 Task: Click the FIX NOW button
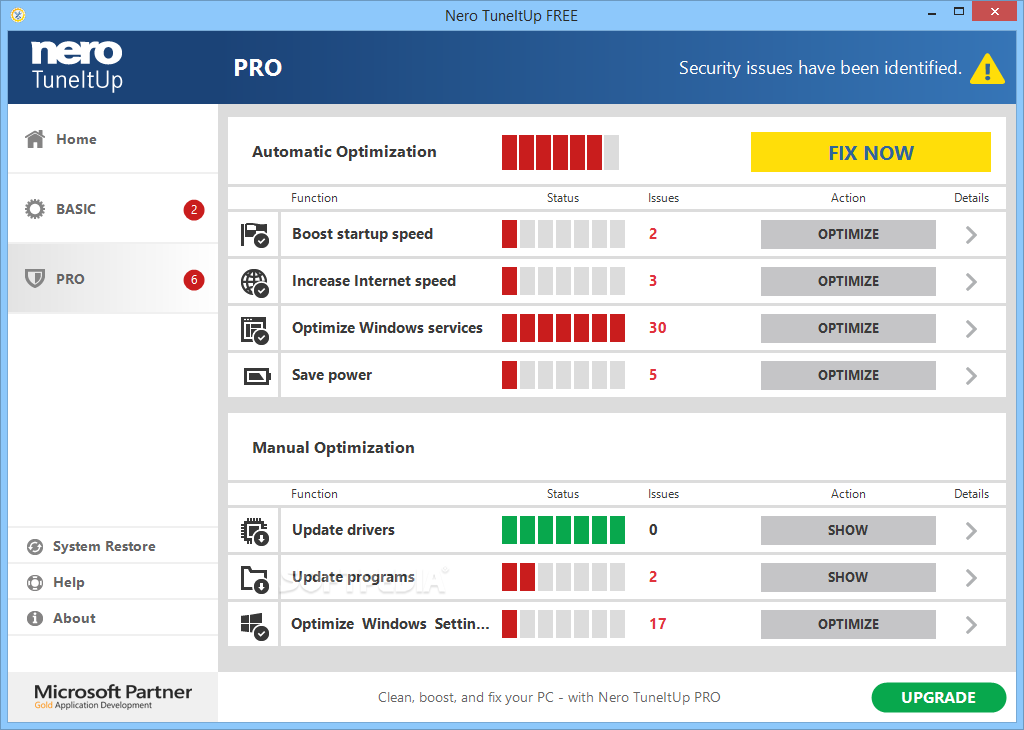[871, 152]
